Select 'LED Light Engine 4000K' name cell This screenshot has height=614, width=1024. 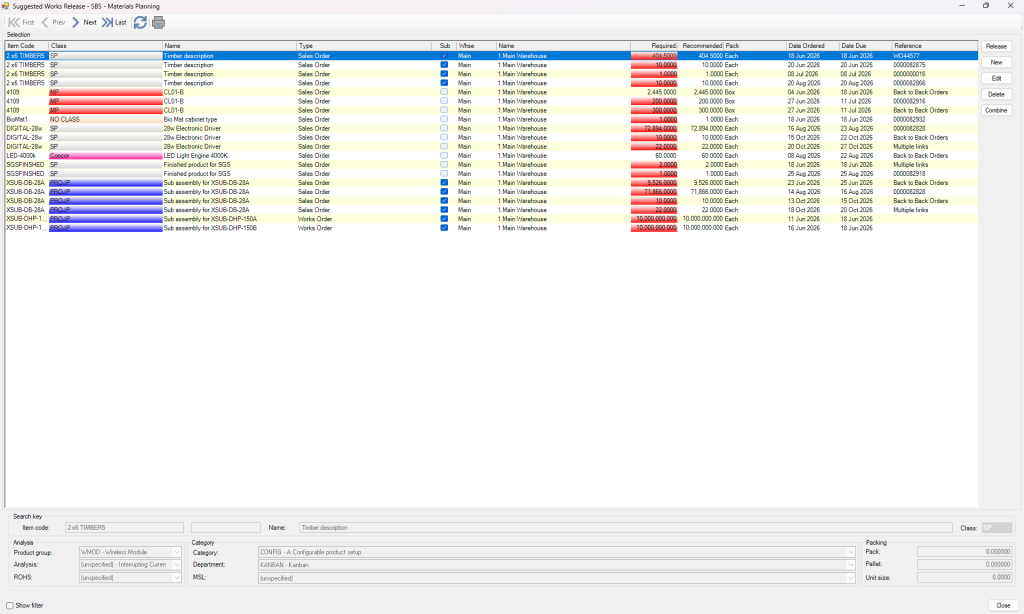[x=229, y=155]
